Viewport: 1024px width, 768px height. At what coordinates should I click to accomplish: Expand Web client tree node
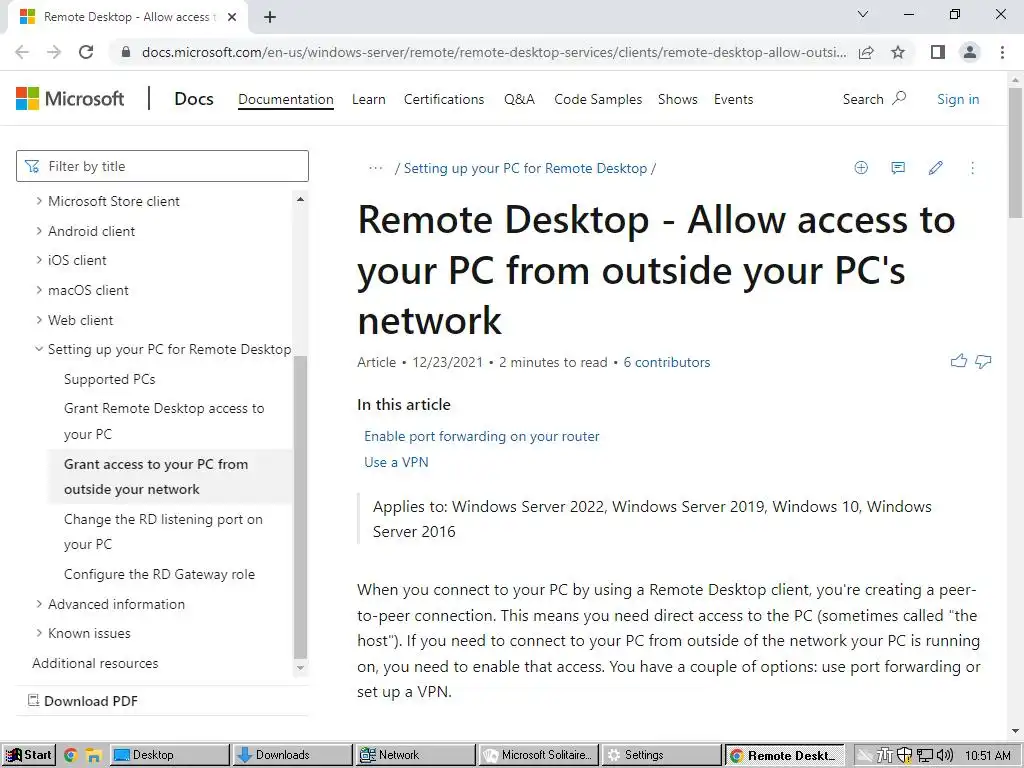39,320
